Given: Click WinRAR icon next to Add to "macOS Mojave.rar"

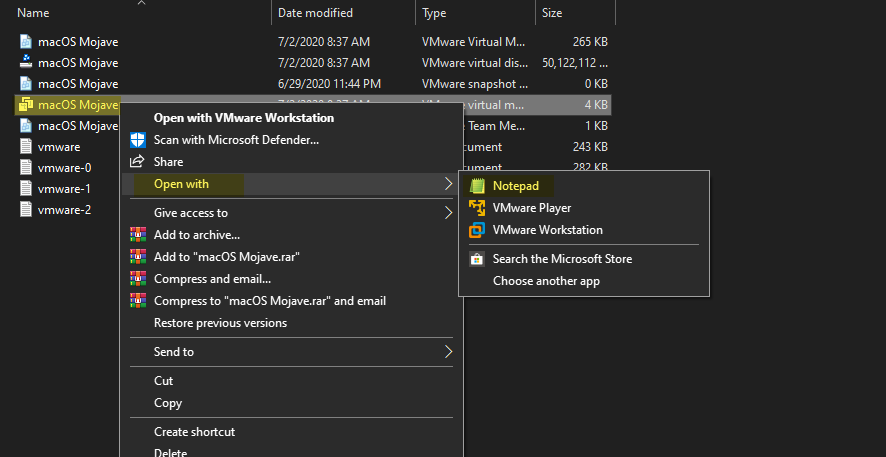Looking at the screenshot, I should click(137, 256).
